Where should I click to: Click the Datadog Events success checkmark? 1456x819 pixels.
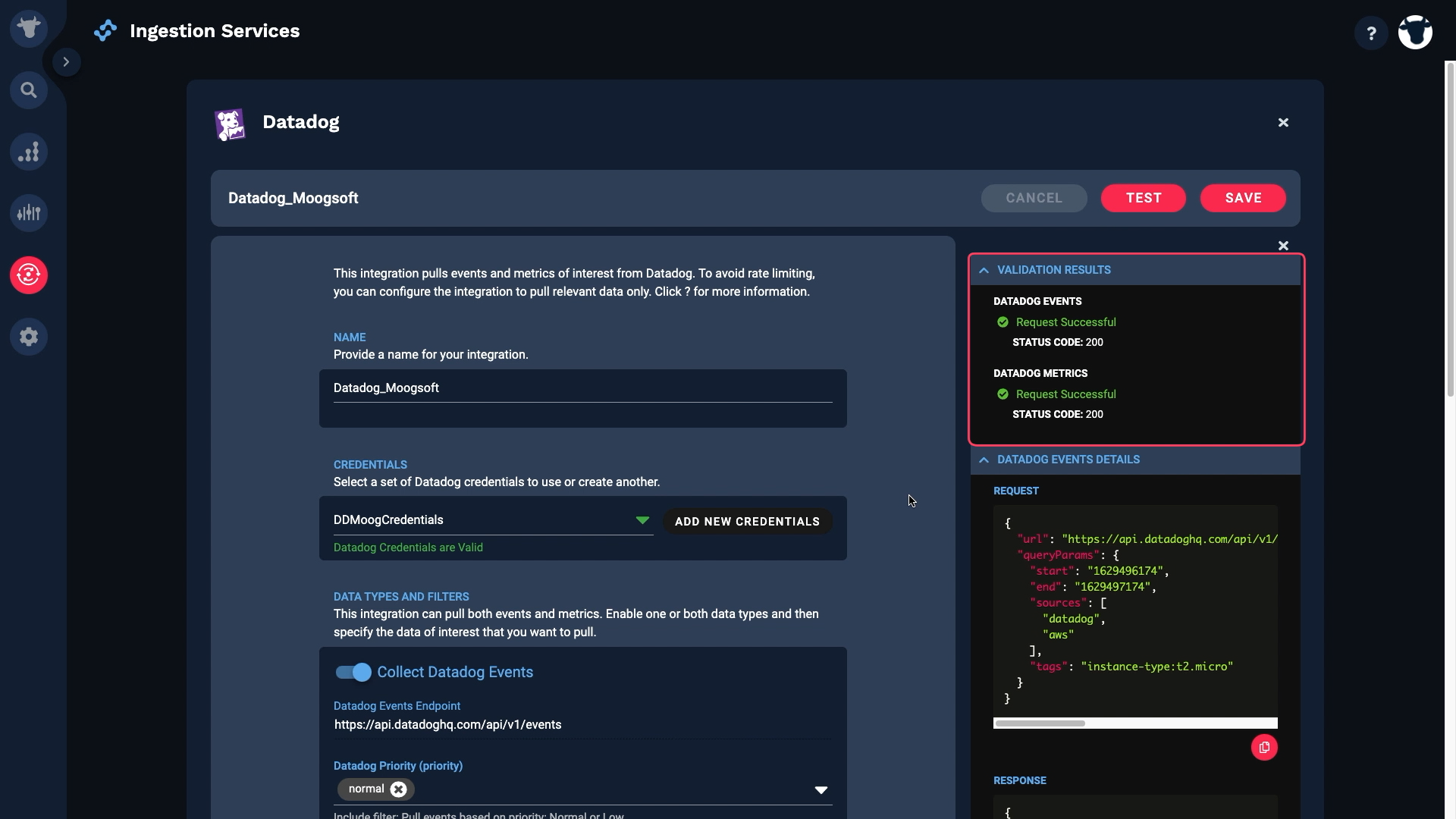tap(1003, 322)
